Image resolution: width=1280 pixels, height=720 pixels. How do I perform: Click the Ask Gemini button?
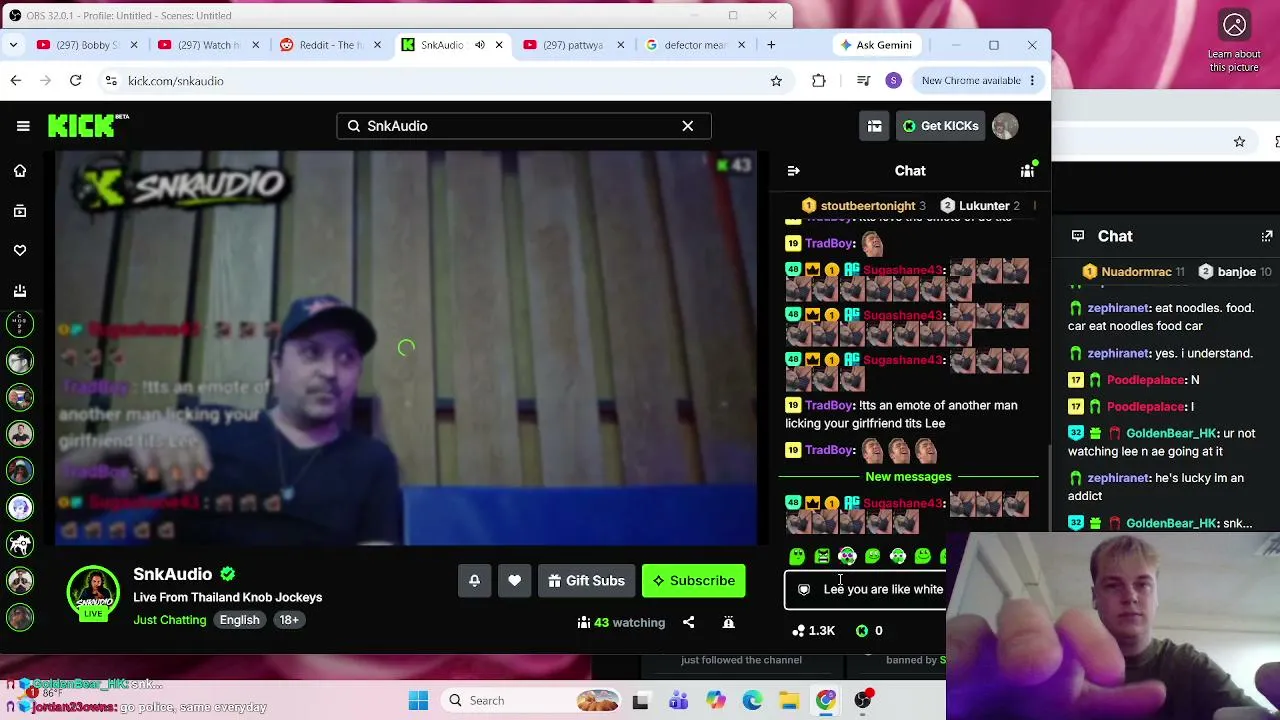[x=876, y=45]
